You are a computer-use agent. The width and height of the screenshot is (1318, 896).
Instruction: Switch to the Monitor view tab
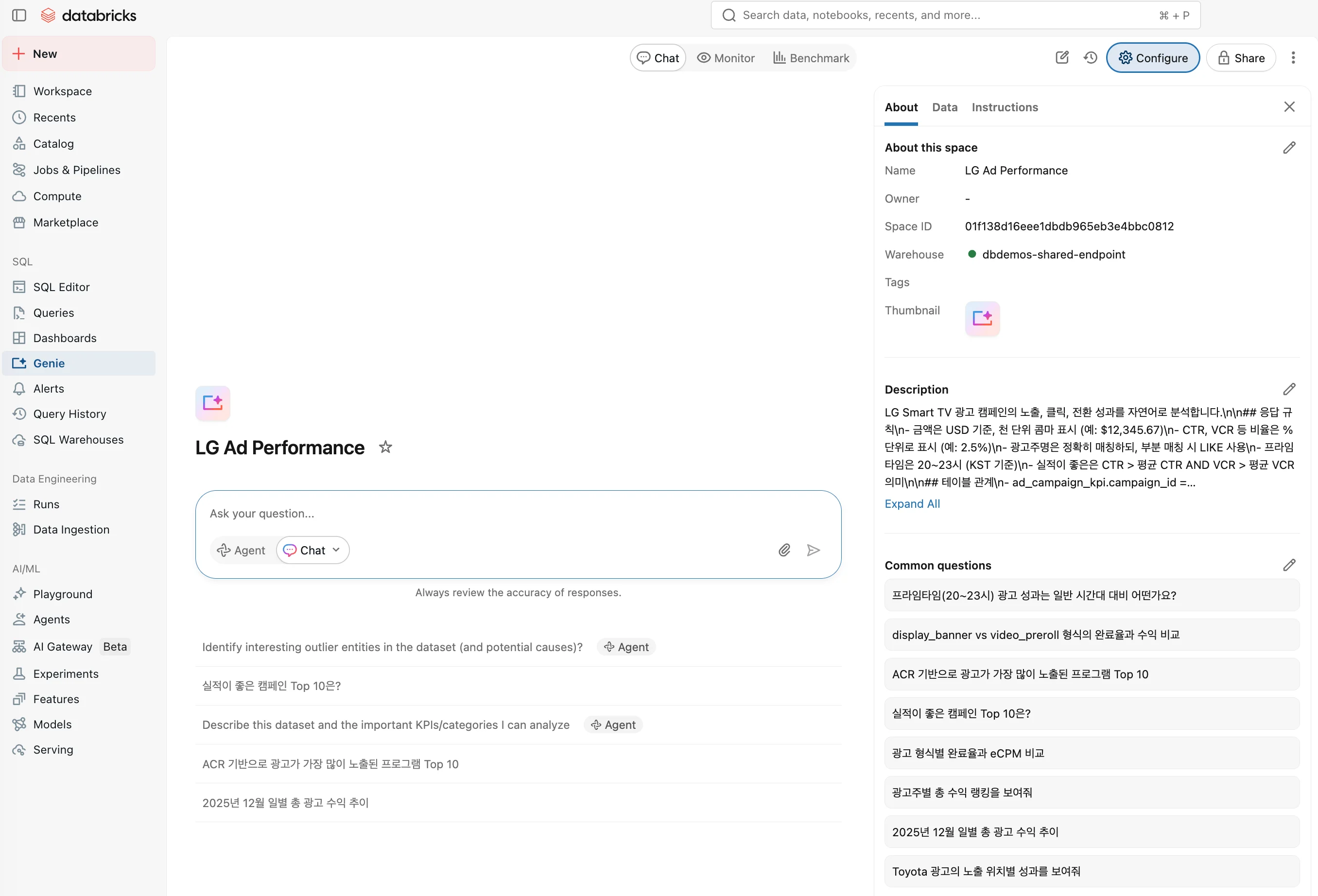(726, 58)
